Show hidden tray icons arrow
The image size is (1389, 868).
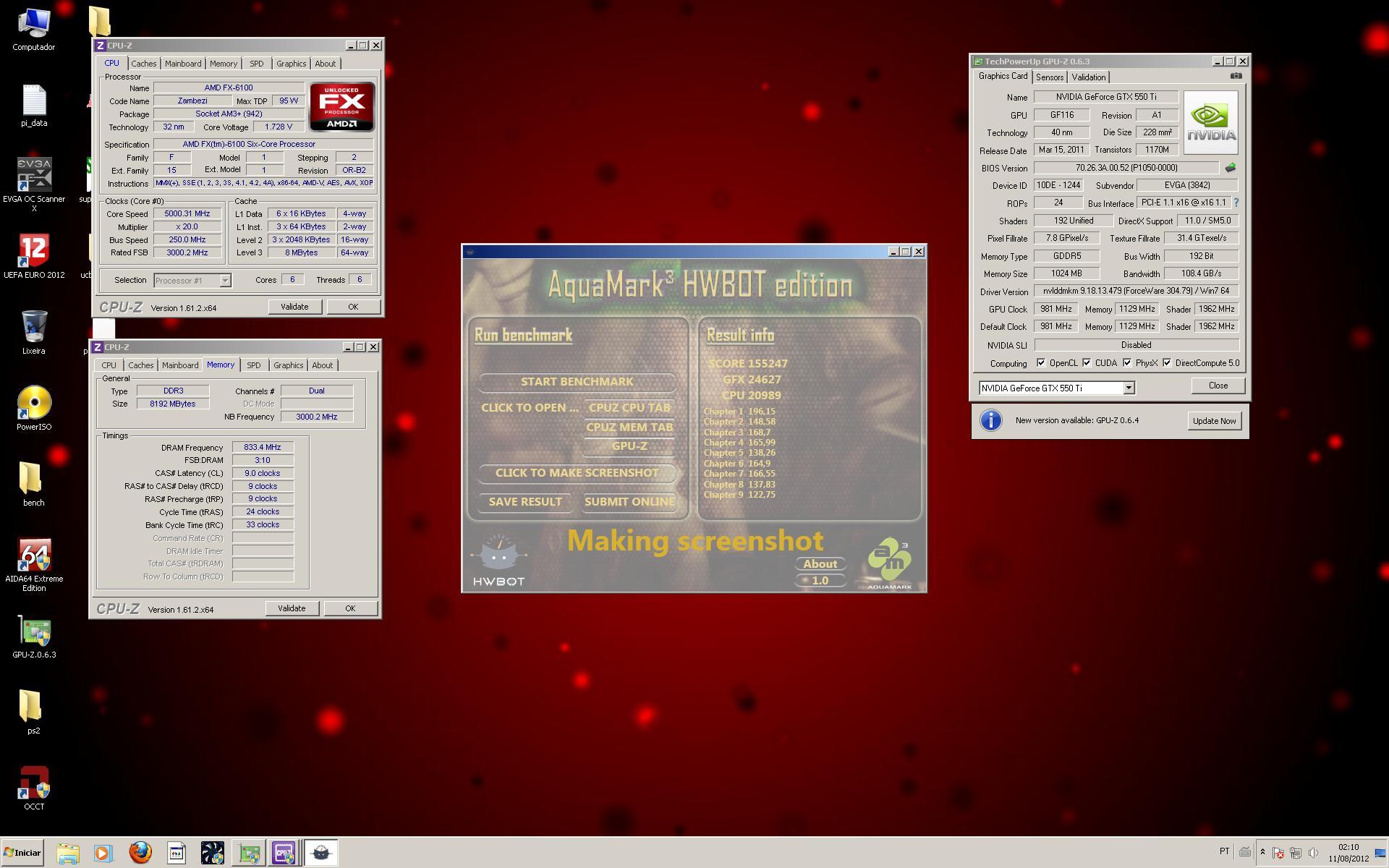[x=1262, y=852]
